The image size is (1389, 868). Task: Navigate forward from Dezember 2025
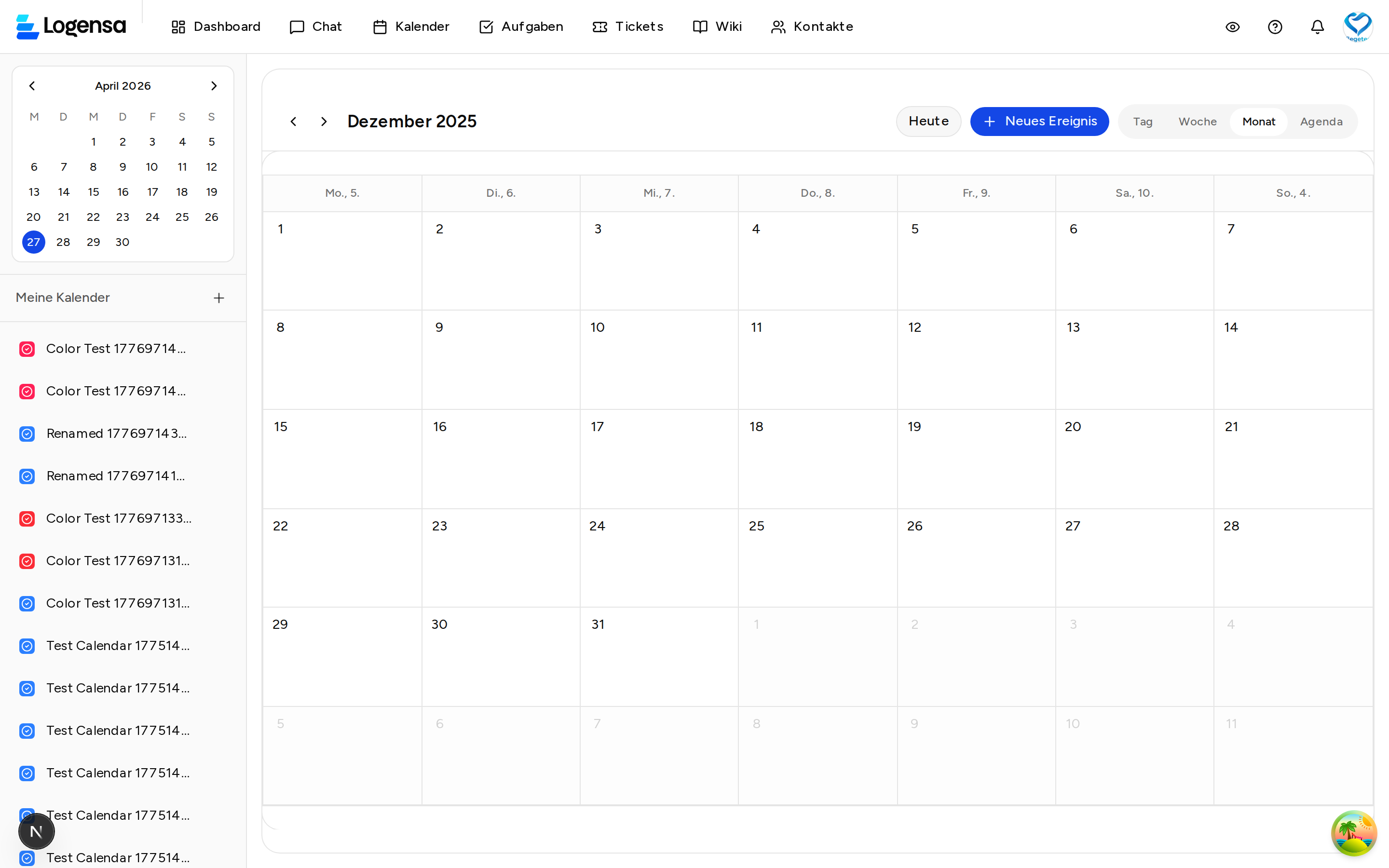[323, 121]
